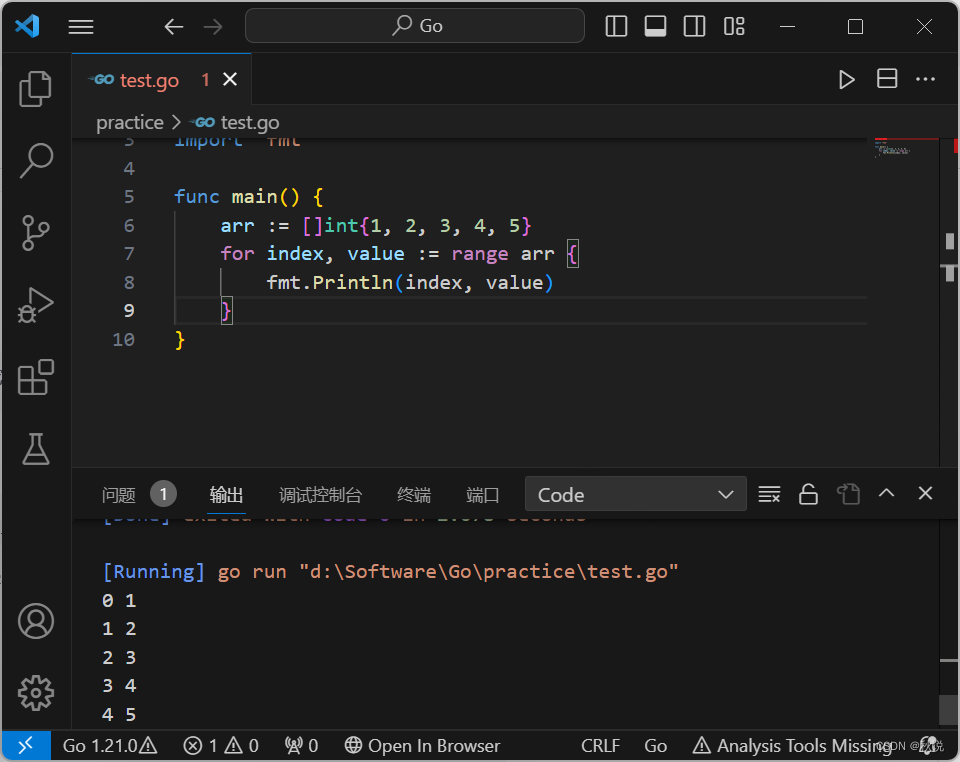Switch to the 终端 terminal tab
960x762 pixels.
pos(414,495)
